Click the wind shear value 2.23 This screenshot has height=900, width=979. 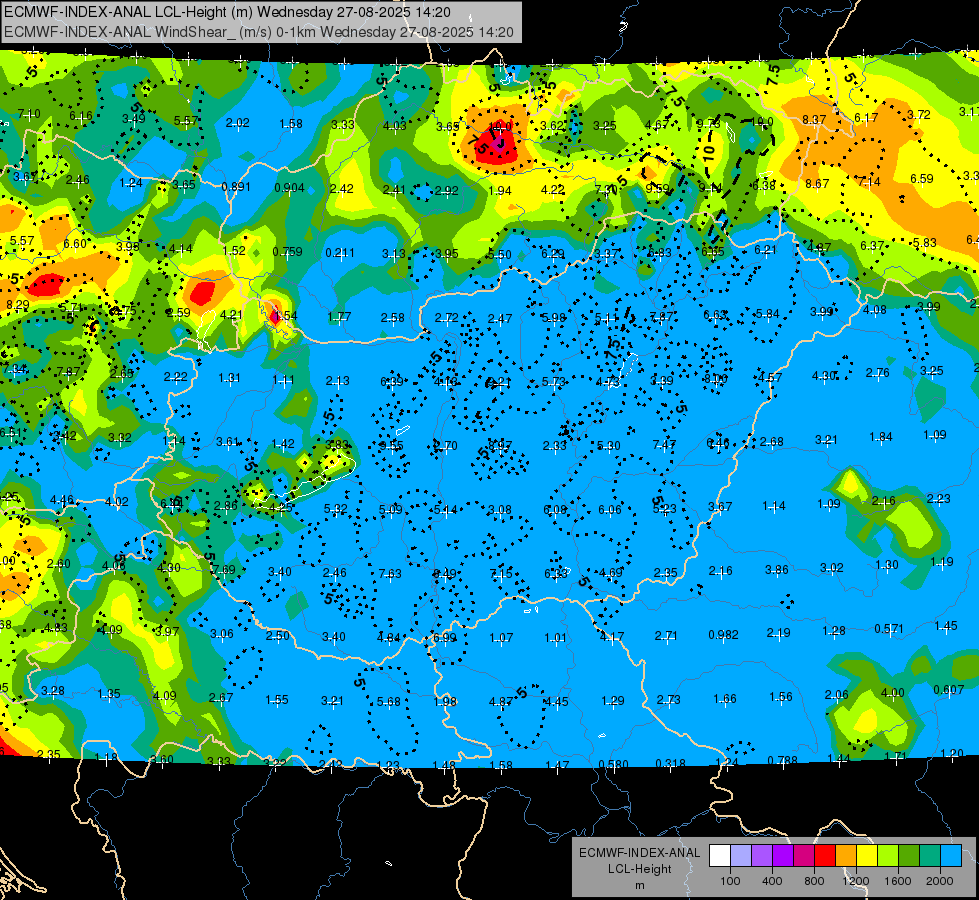pos(938,498)
